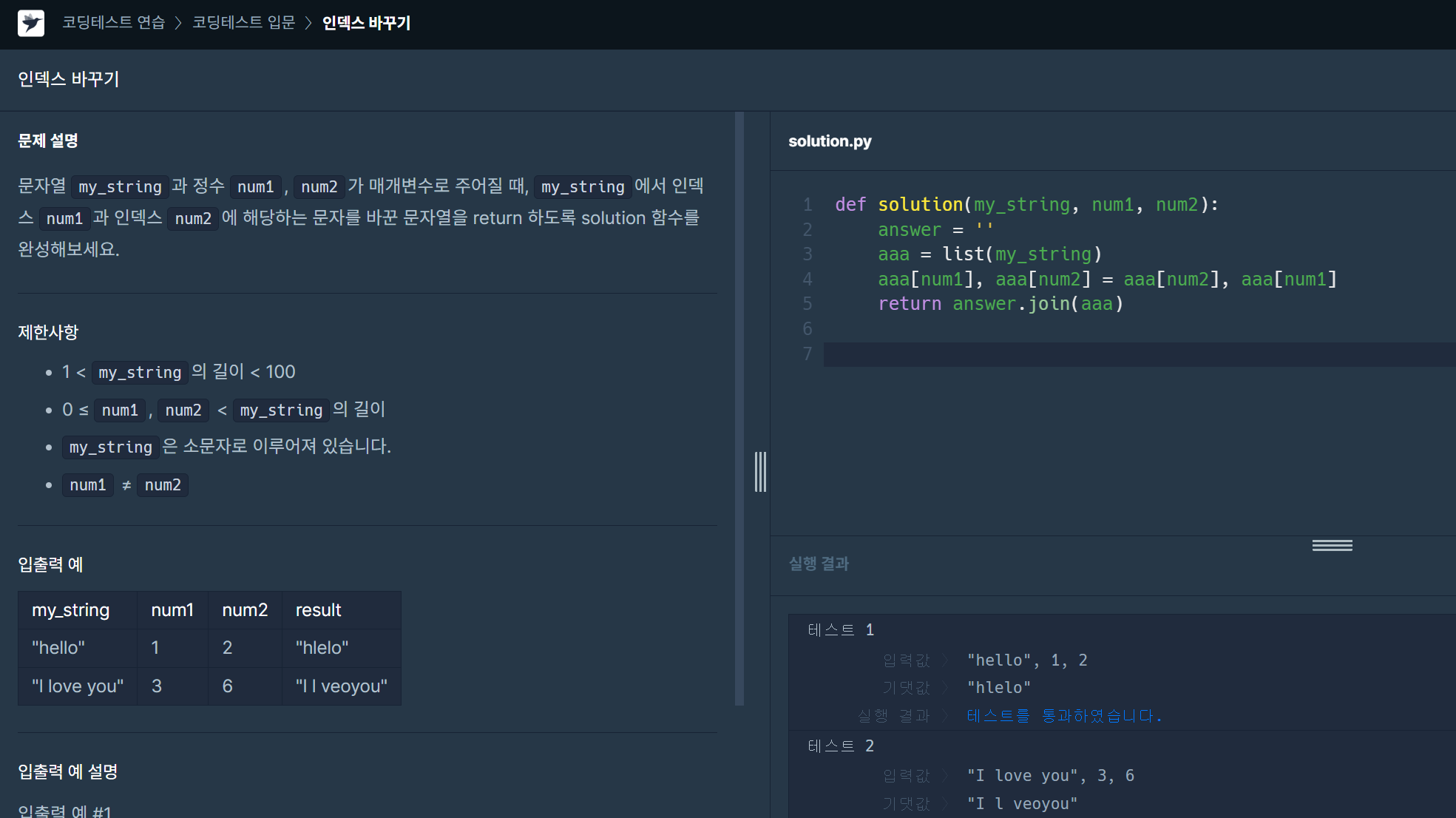Click the horizontal result panel resize handle

click(1333, 545)
